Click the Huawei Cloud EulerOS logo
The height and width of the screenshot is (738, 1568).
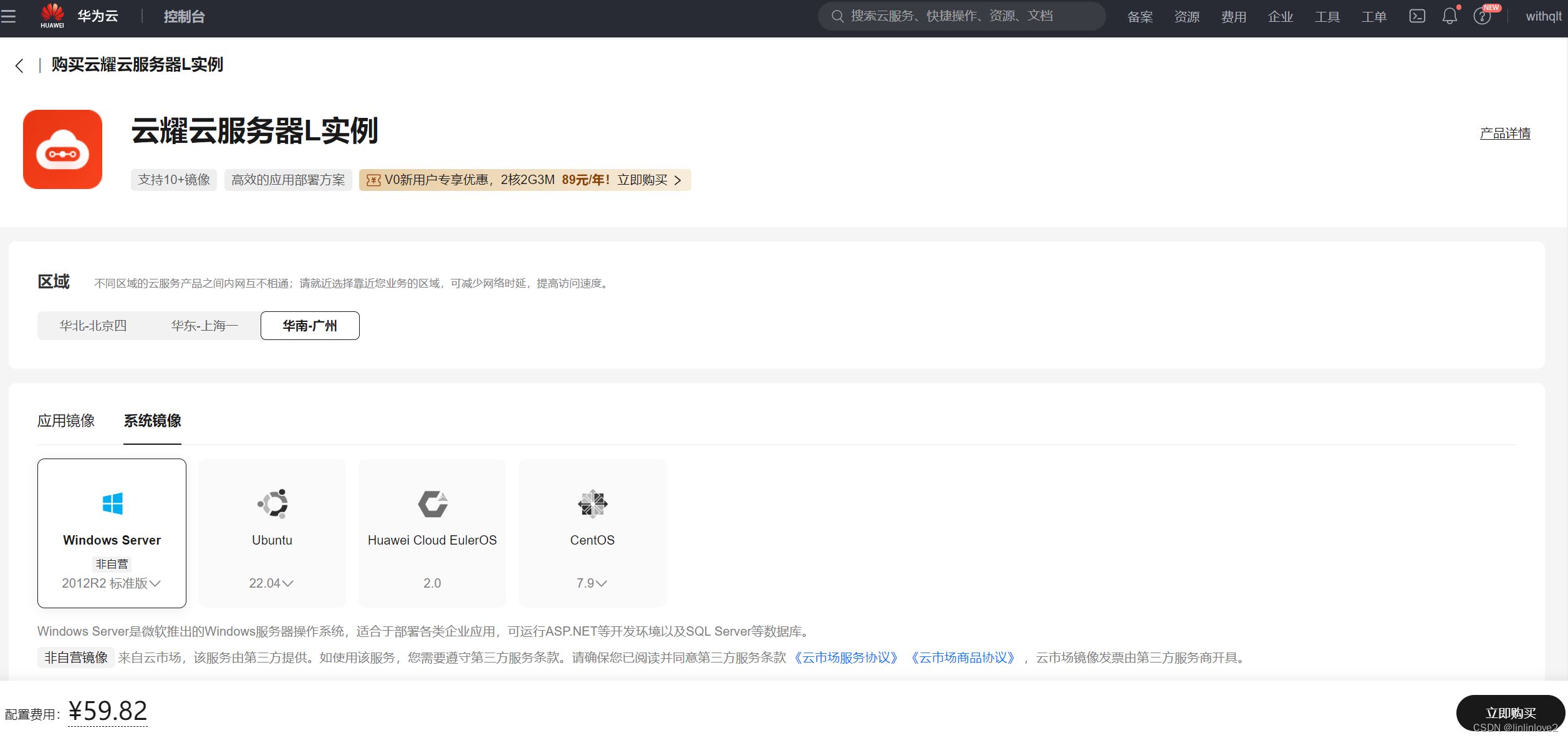pos(433,504)
